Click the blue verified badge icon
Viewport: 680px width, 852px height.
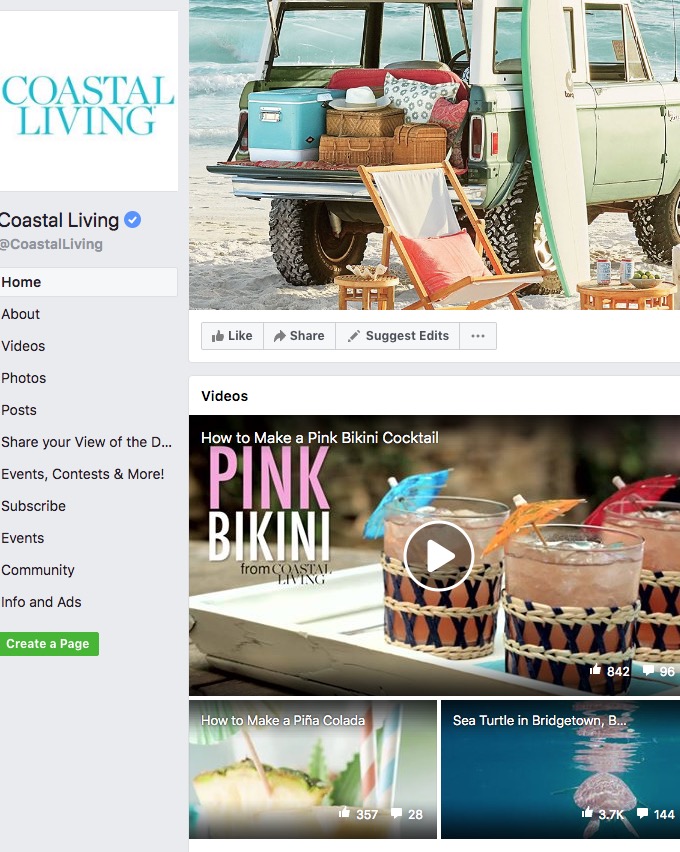pyautogui.click(x=133, y=220)
